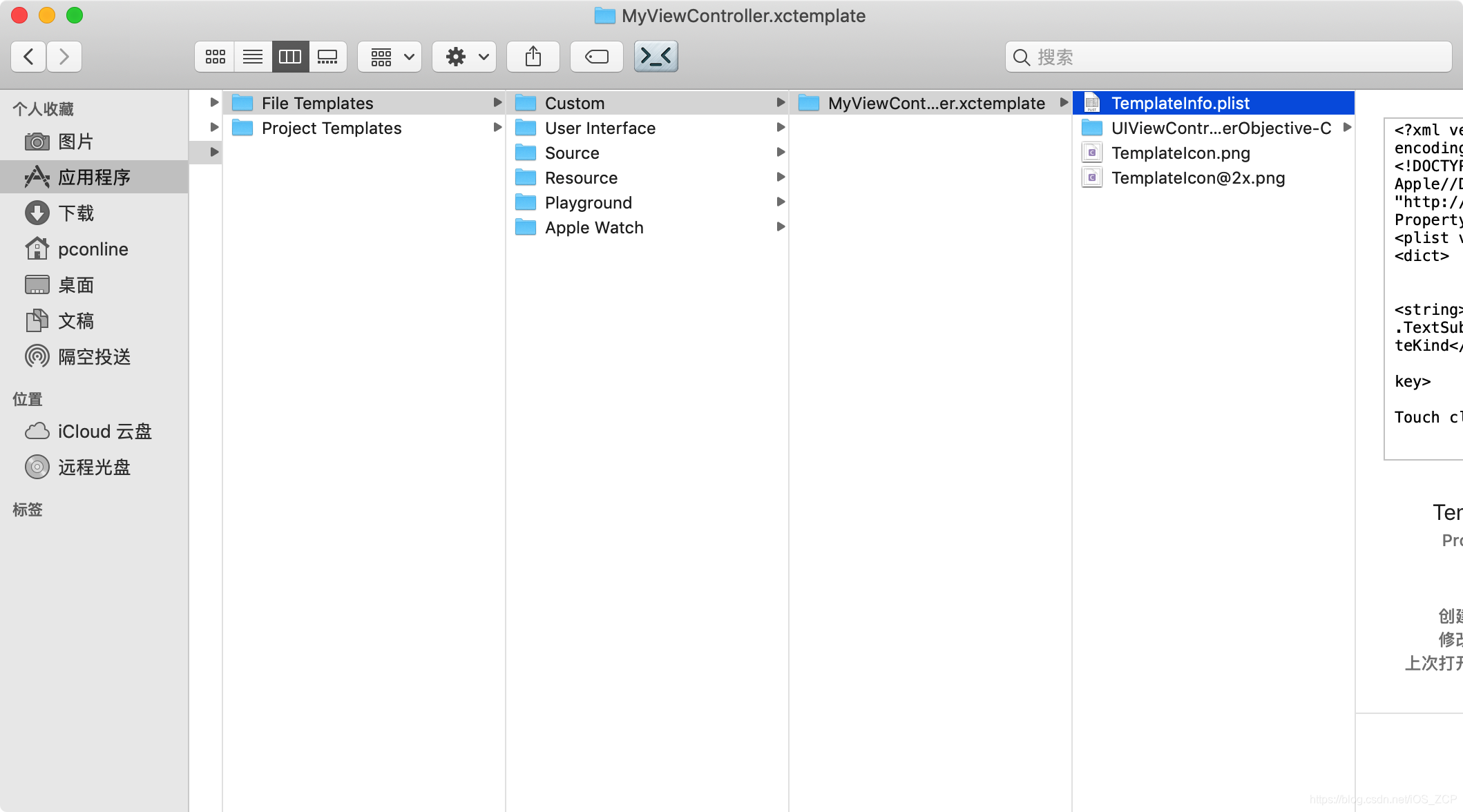Expand the UIViewController Objective-C folder arrow
Viewport: 1463px width, 812px height.
click(x=1347, y=128)
